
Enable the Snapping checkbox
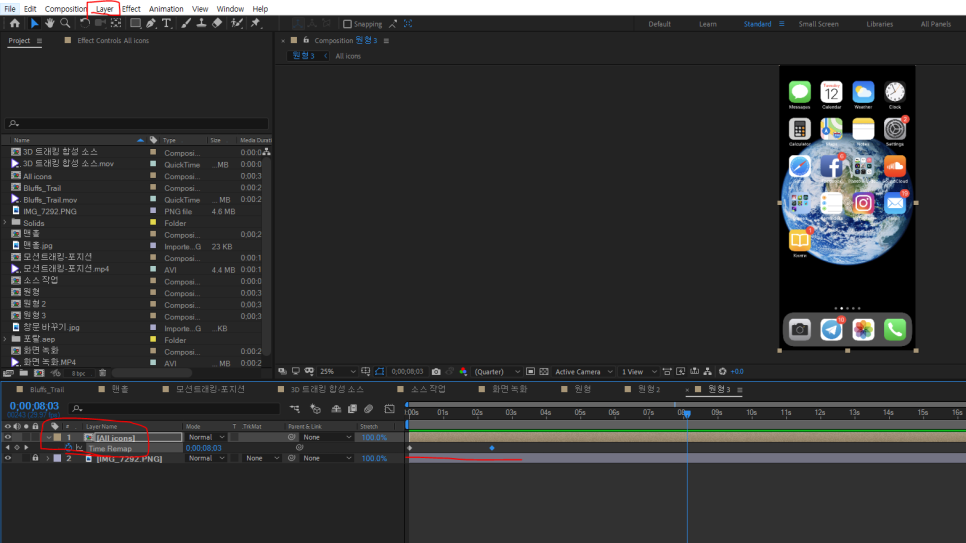coord(347,24)
